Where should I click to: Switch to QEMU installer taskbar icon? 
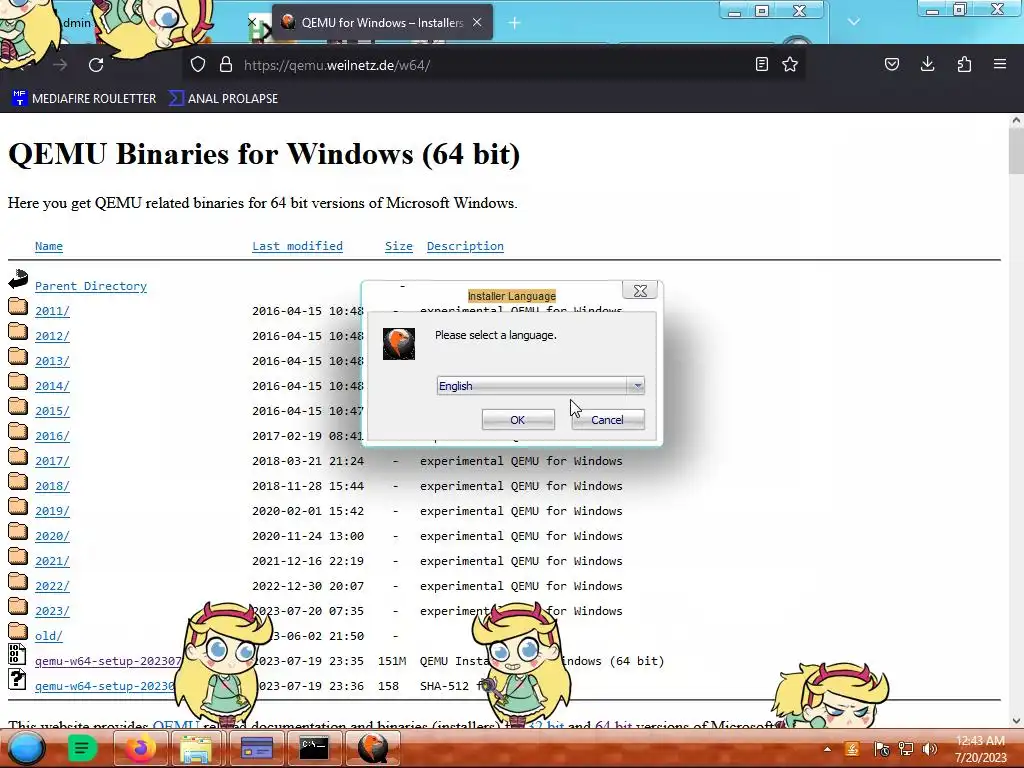pyautogui.click(x=373, y=748)
